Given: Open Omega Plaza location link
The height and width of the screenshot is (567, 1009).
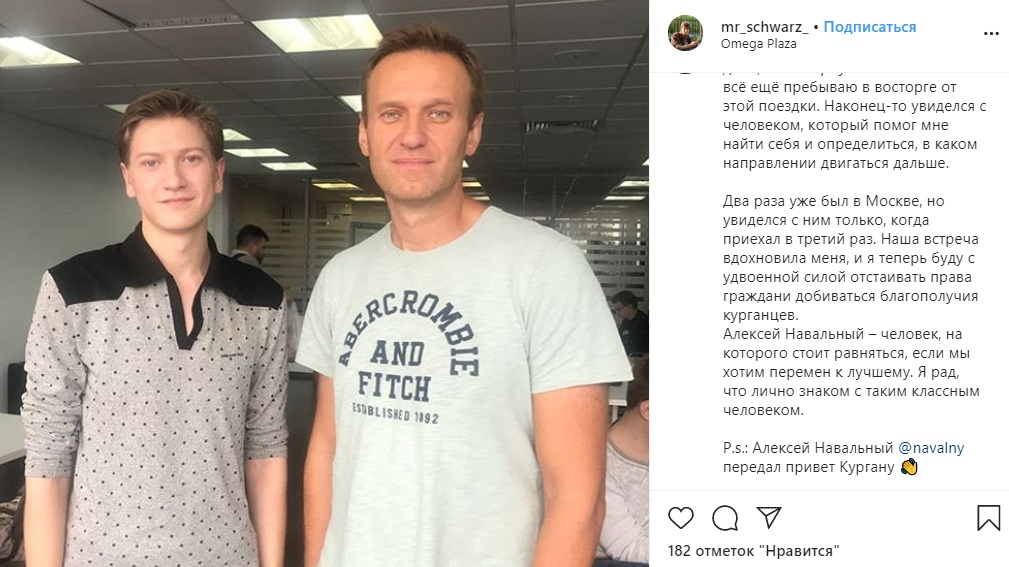Looking at the screenshot, I should [x=759, y=44].
